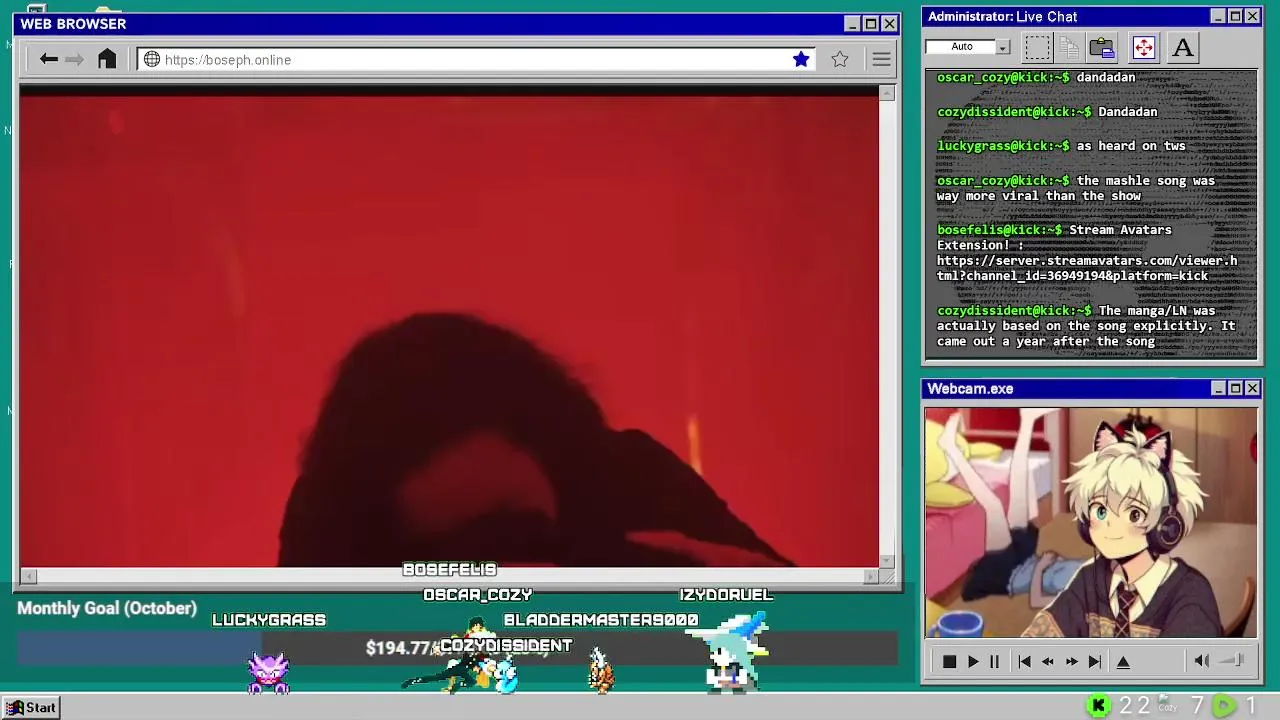Open the font 'A' tool in Live Chat
The image size is (1280, 720).
point(1183,47)
